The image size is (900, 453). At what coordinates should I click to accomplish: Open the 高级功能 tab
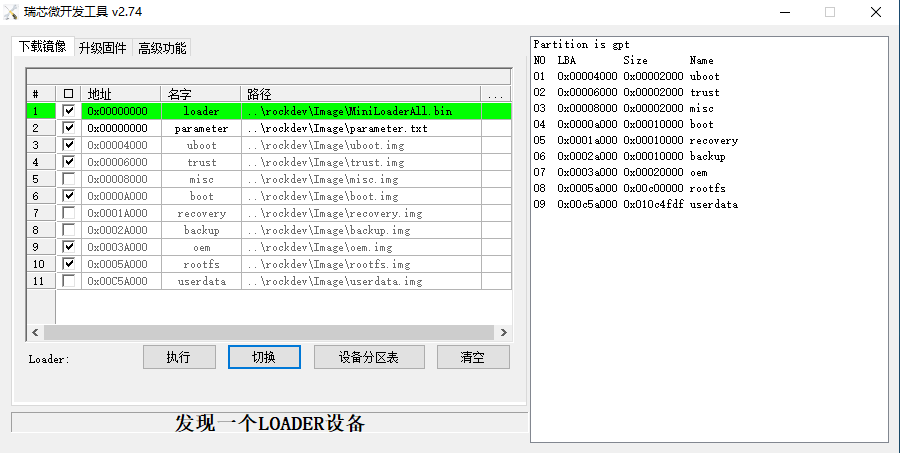click(x=162, y=48)
